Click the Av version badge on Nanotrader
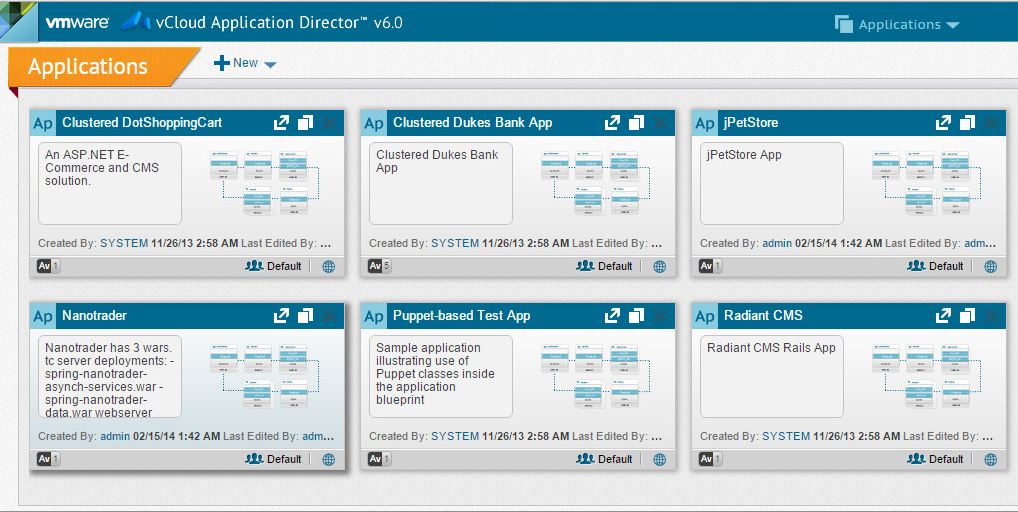The width and height of the screenshot is (1018, 512). click(48, 459)
